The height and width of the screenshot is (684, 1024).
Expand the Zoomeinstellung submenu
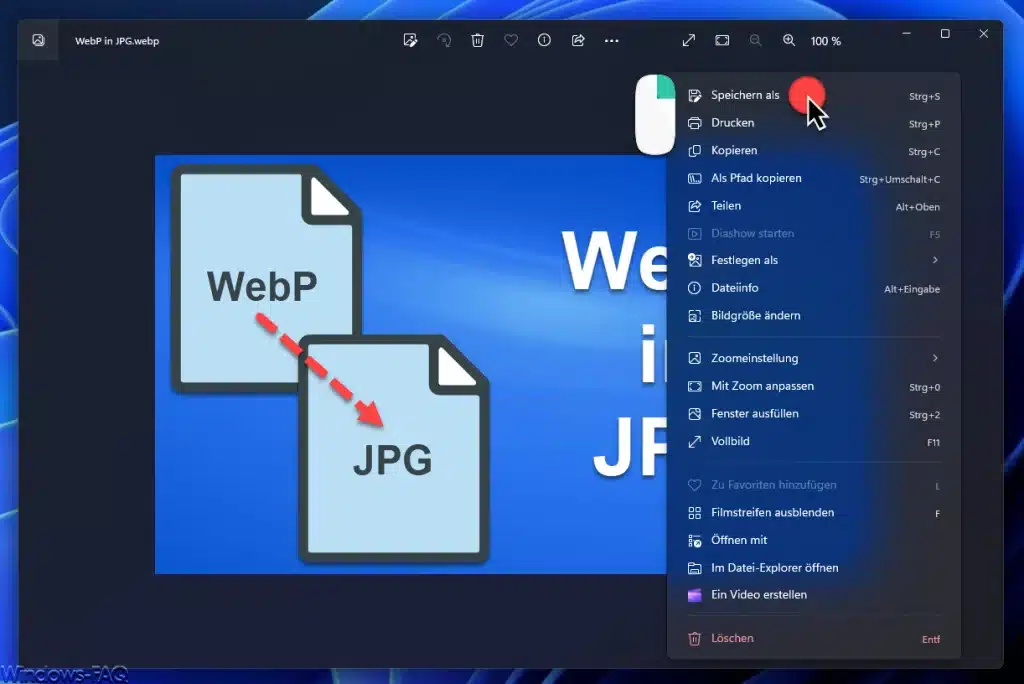pyautogui.click(x=814, y=358)
